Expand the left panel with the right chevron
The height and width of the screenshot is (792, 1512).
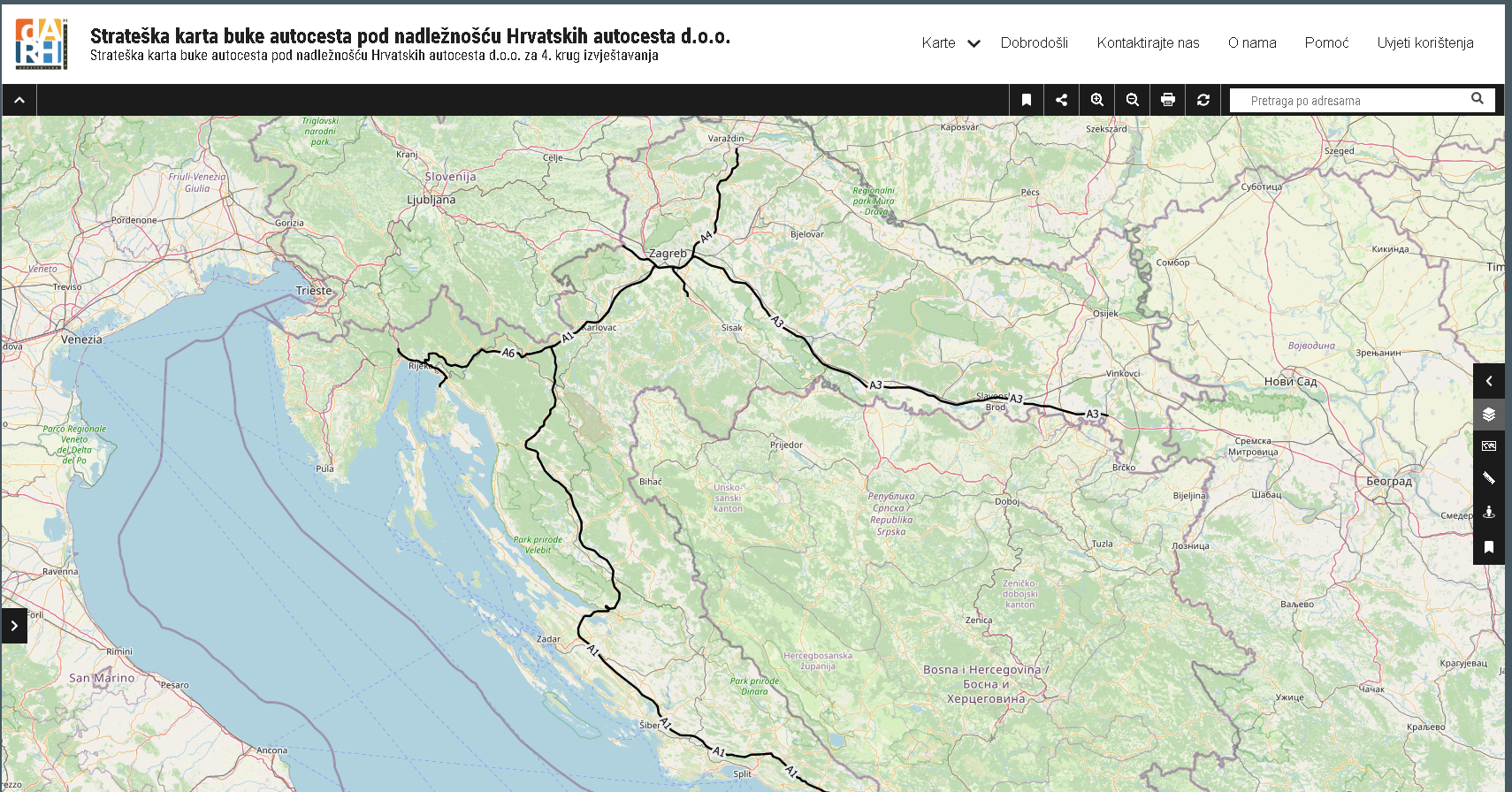coord(14,626)
